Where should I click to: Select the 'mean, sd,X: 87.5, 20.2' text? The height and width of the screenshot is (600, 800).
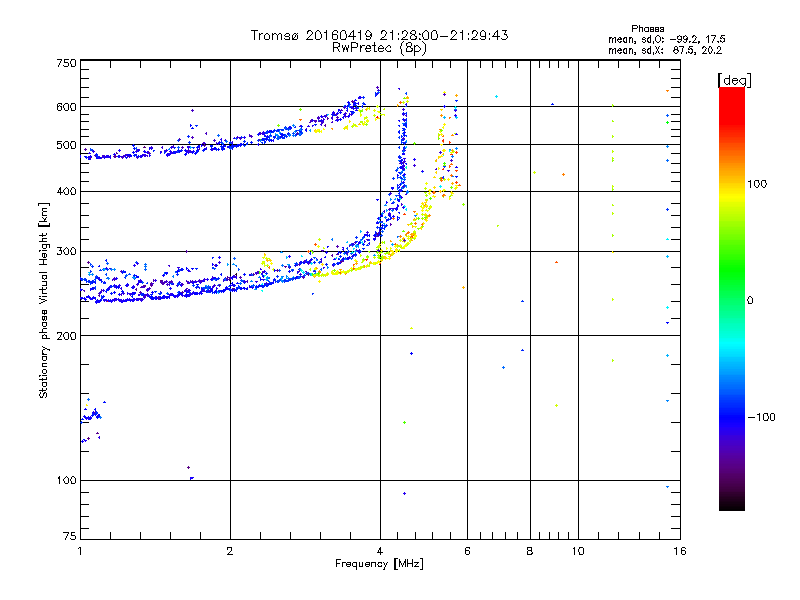pyautogui.click(x=665, y=50)
